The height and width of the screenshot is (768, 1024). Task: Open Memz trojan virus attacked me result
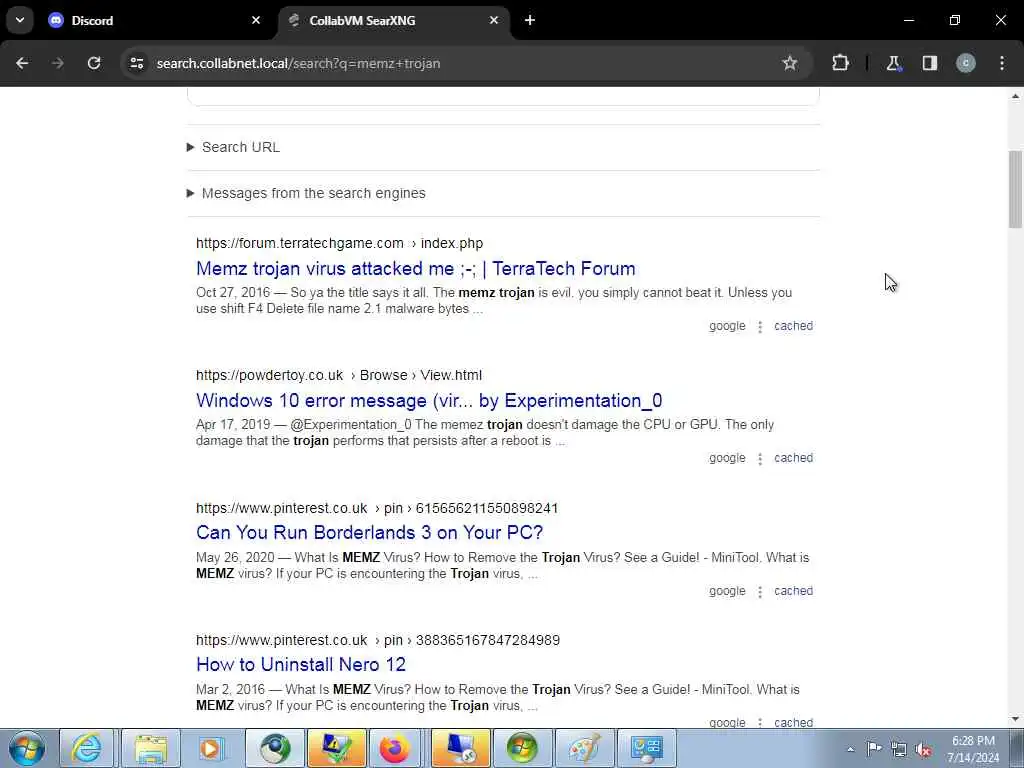point(415,268)
